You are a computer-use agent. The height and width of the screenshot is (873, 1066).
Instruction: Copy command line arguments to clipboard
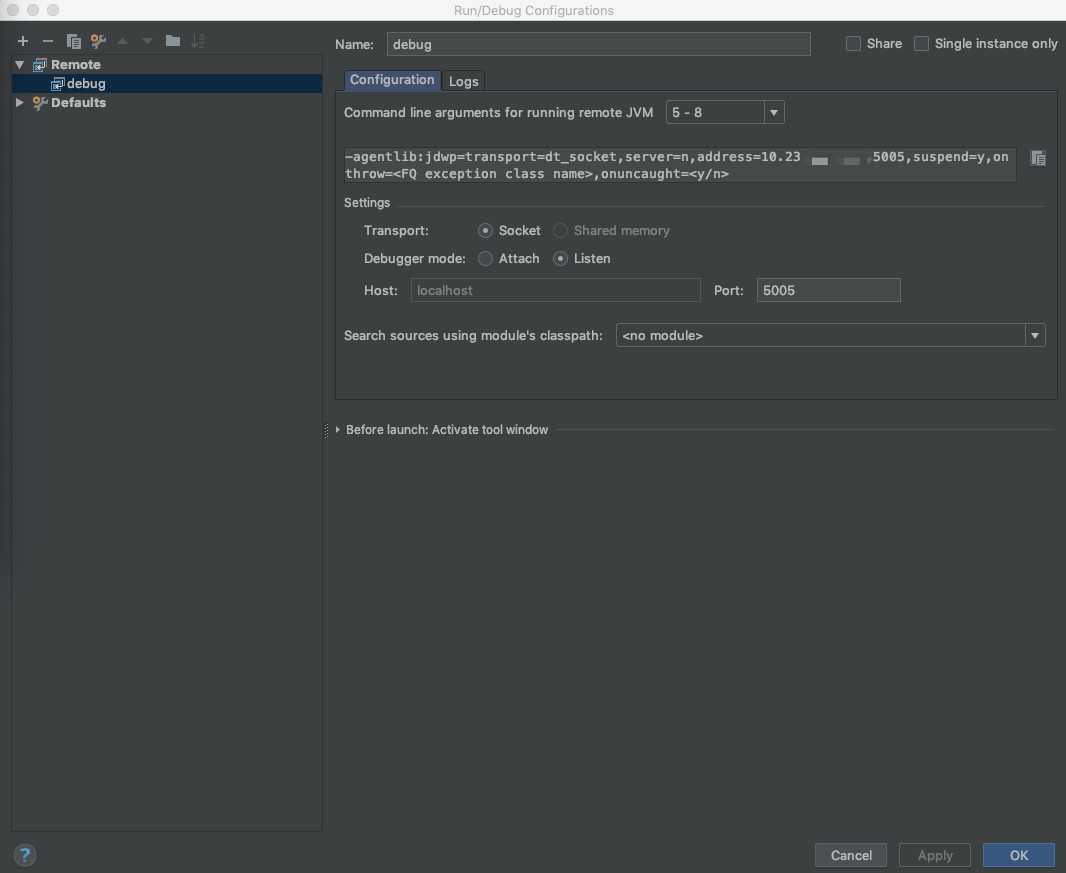(1037, 158)
